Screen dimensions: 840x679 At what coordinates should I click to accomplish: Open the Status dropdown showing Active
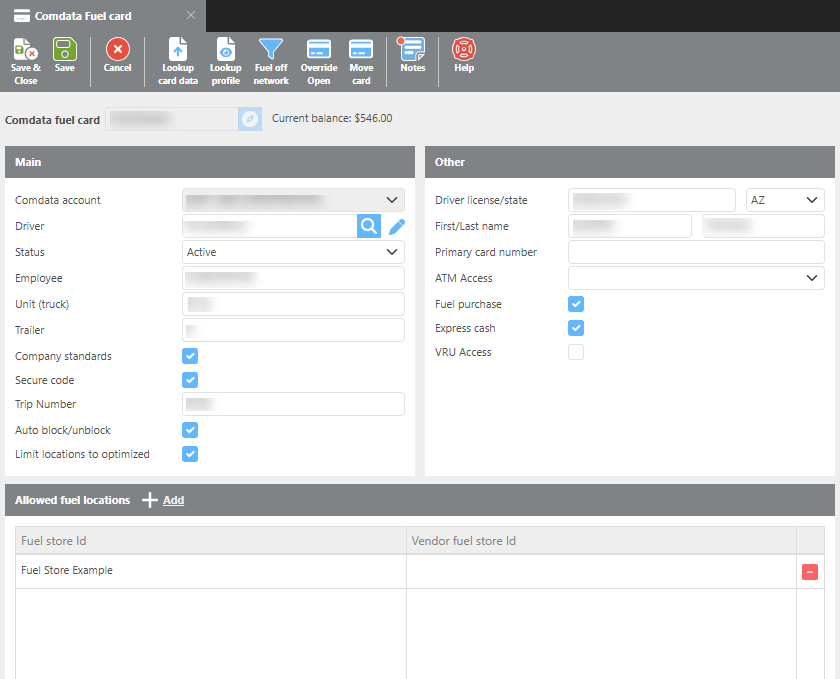tap(293, 252)
